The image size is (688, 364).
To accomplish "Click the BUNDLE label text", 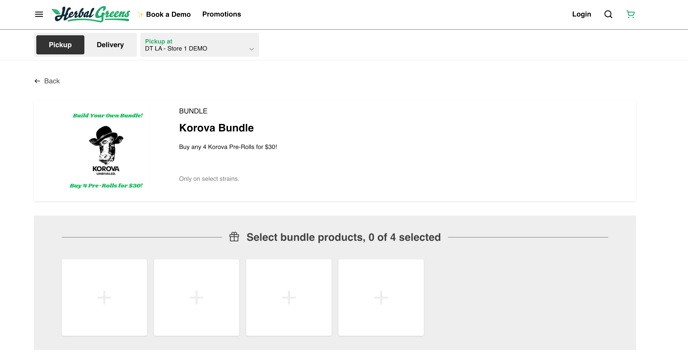I will (x=193, y=111).
